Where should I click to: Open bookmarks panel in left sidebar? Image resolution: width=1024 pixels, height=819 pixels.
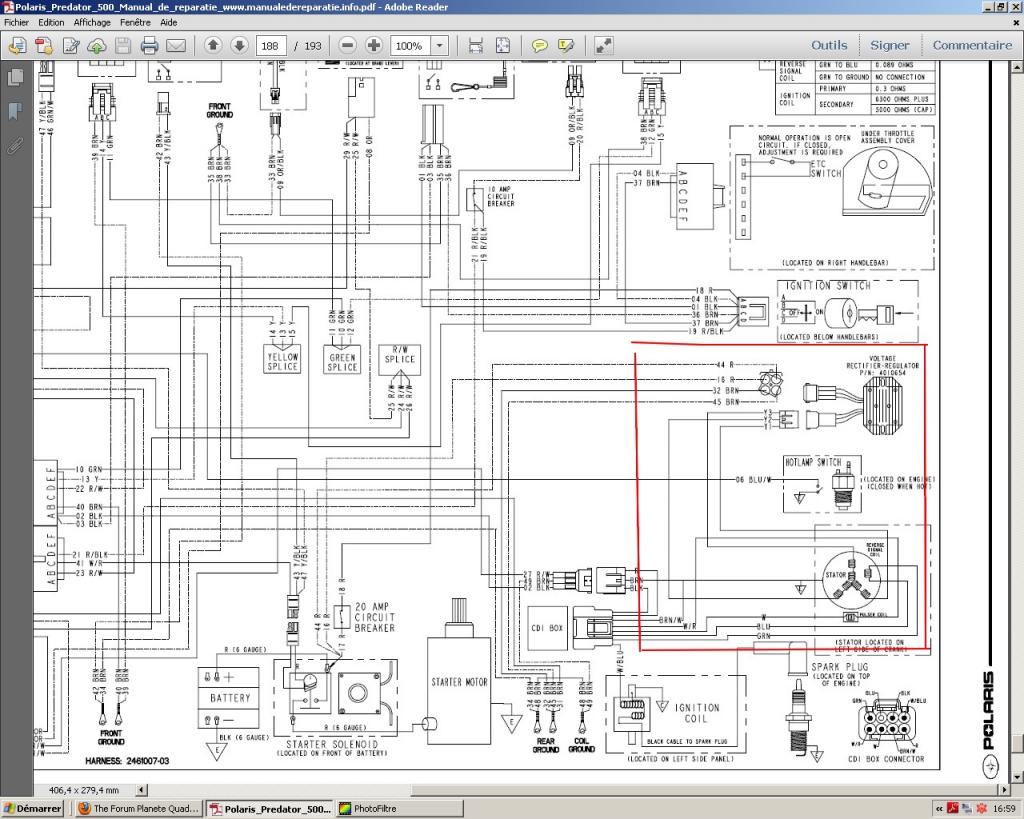point(15,112)
